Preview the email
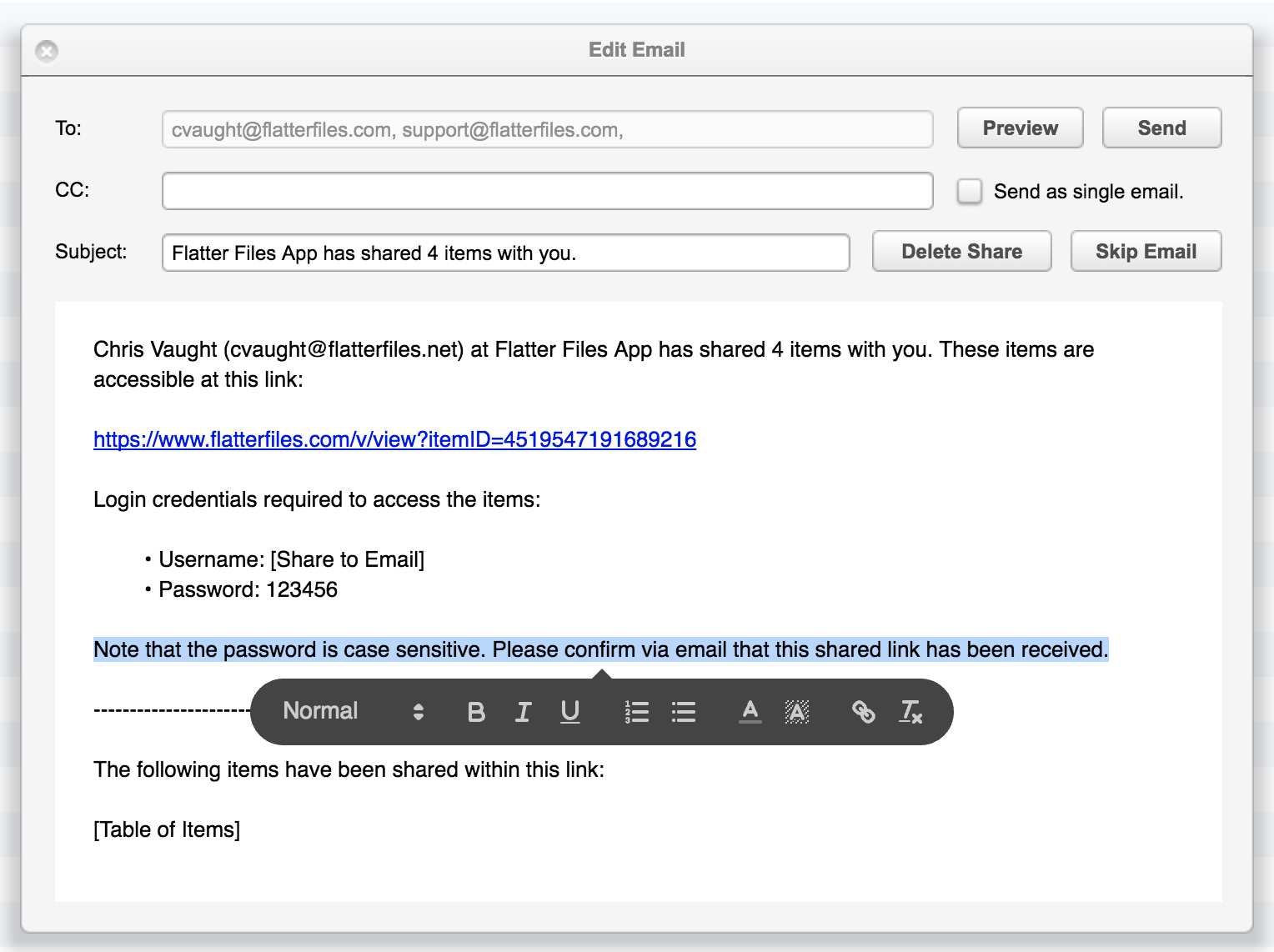Image resolution: width=1274 pixels, height=952 pixels. [1020, 128]
